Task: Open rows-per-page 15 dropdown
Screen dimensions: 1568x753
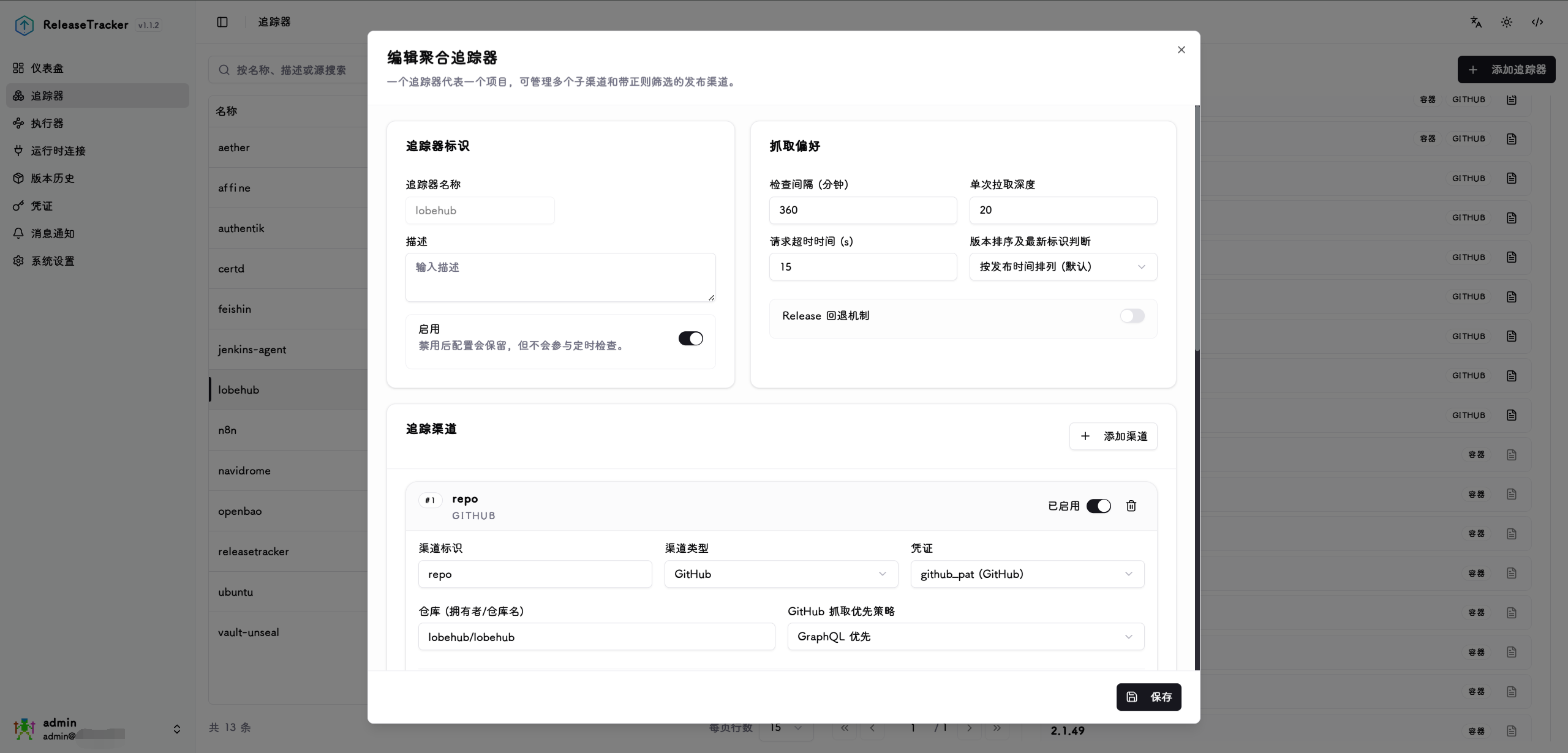Action: [x=786, y=728]
